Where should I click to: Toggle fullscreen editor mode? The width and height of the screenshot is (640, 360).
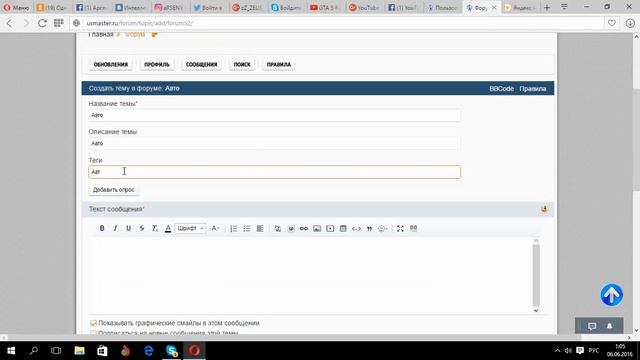click(x=400, y=229)
